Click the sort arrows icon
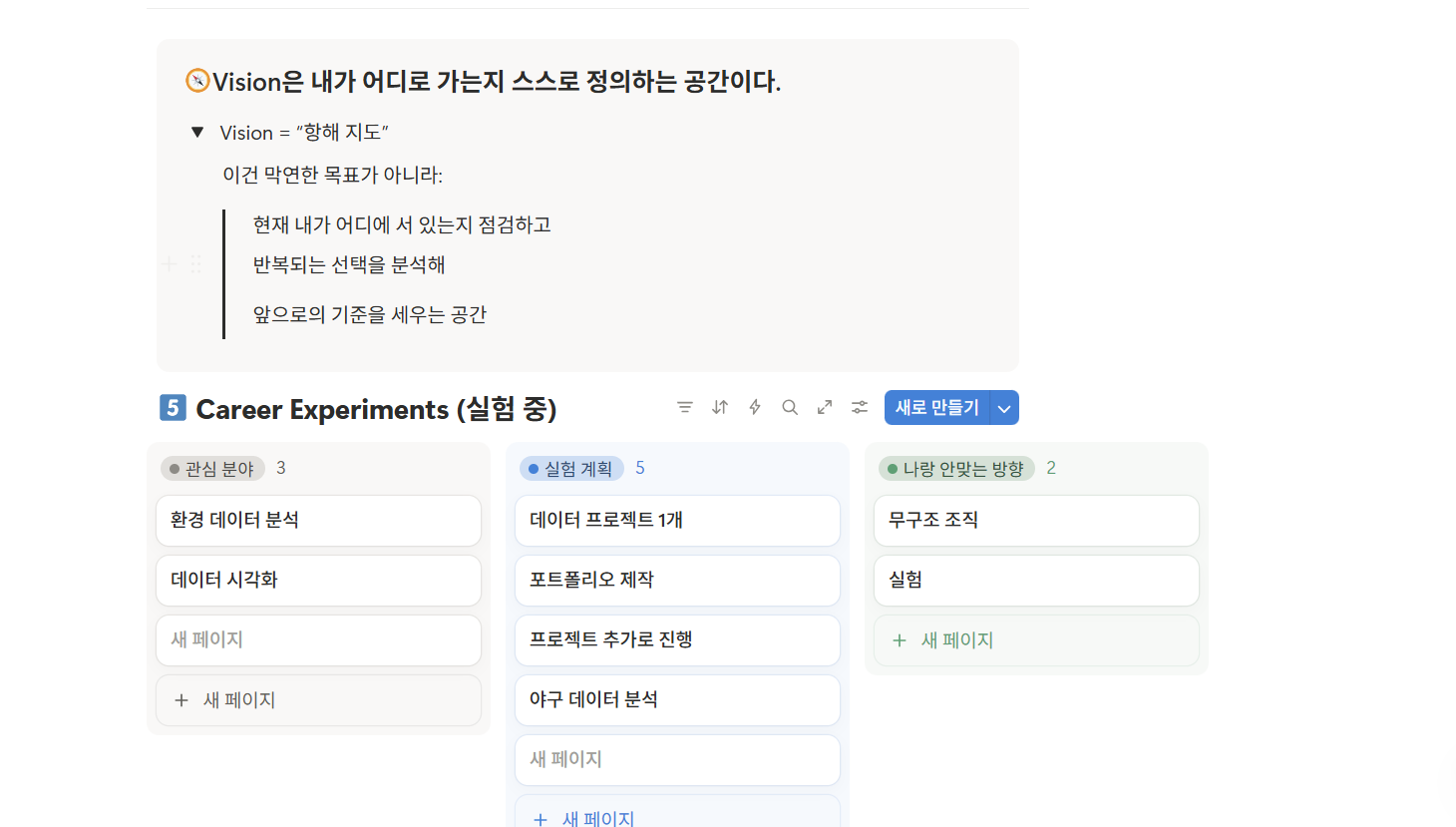Viewport: 1456px width, 827px height. [x=720, y=407]
